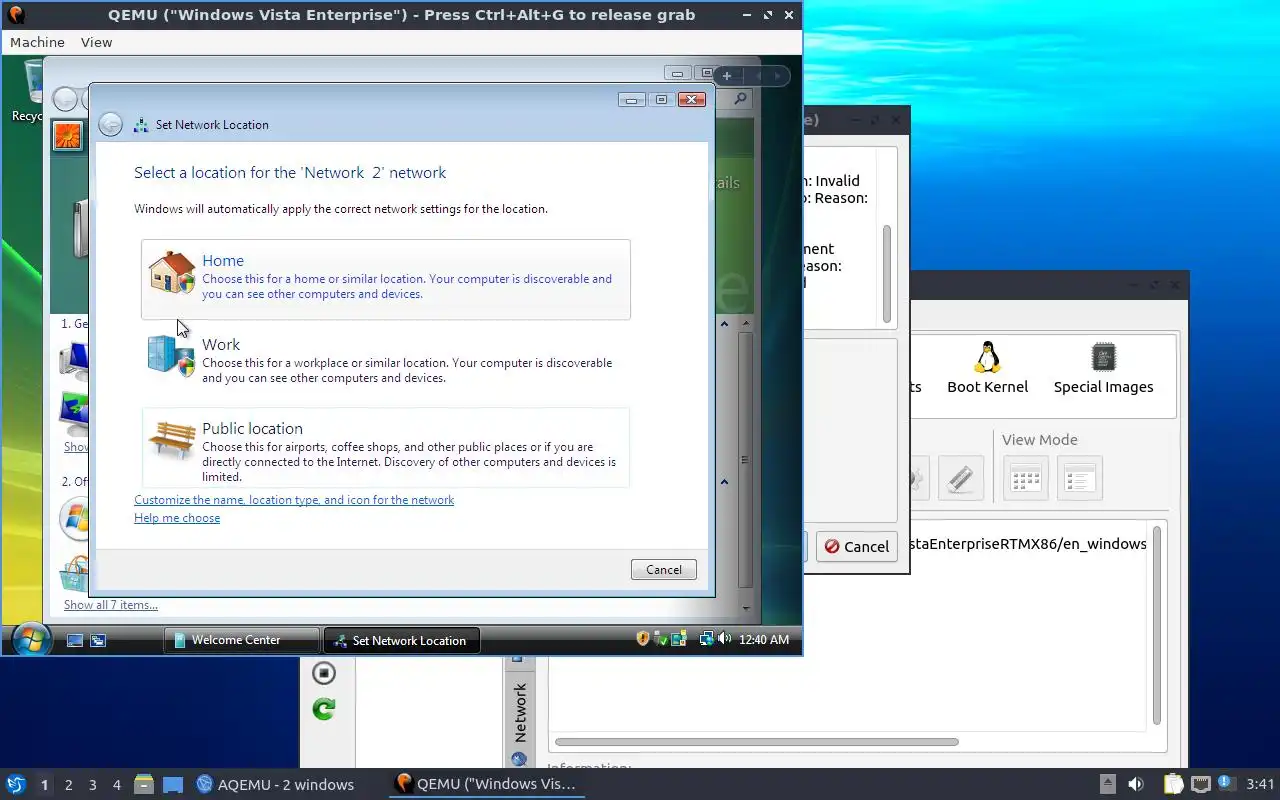
Task: Click the host clock showing 3:41
Action: [1261, 784]
